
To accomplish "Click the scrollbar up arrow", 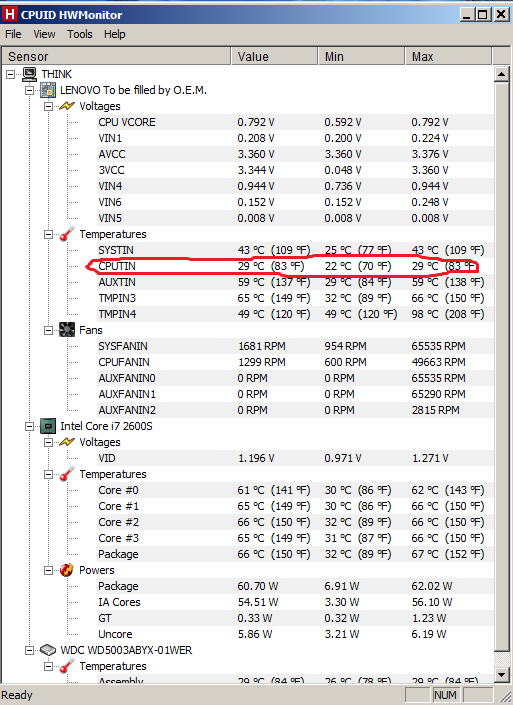I will click(501, 74).
